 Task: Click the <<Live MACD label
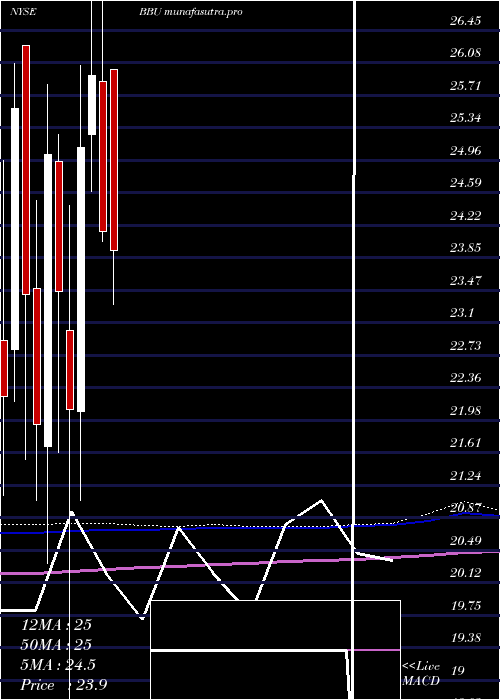421,674
